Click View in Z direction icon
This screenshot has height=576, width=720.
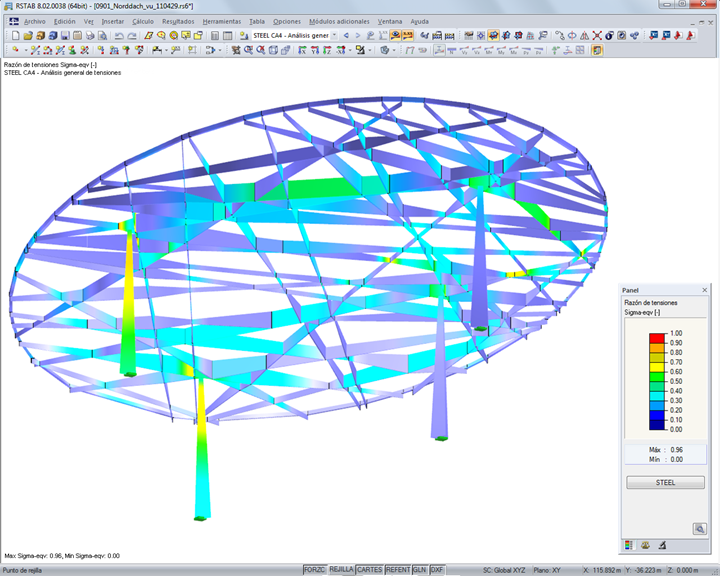coord(327,50)
